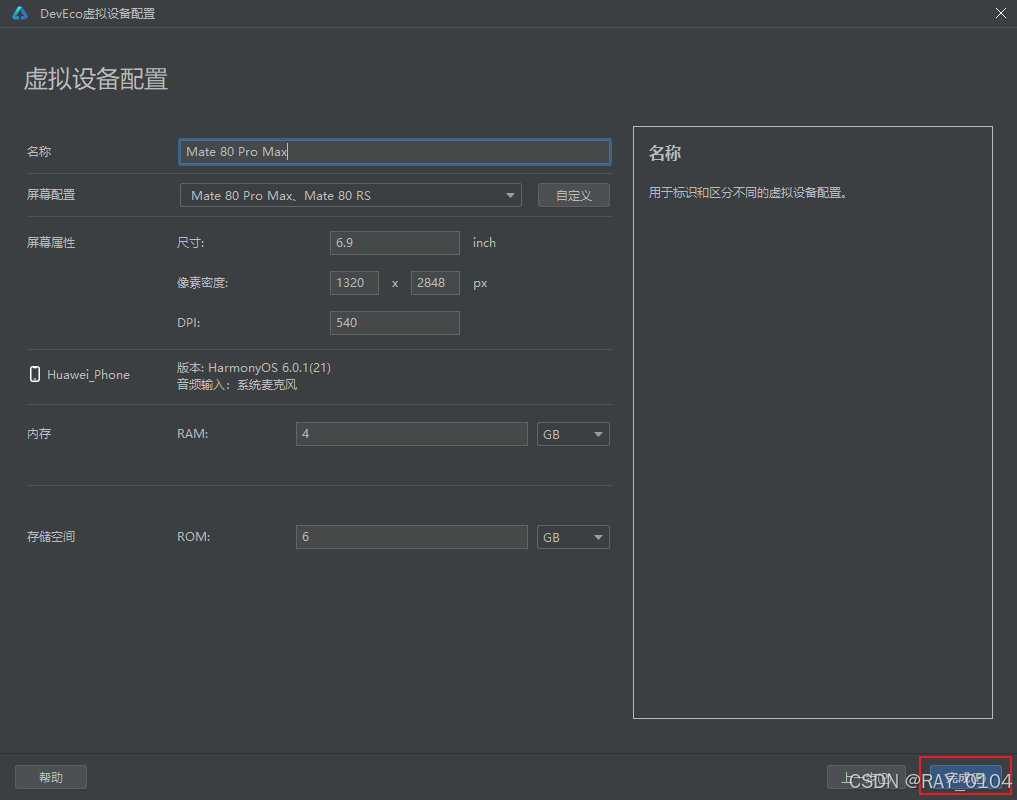Viewport: 1017px width, 800px height.
Task: Click the 用于标识和区分不同的虚拟设备配置 description text
Action: click(747, 193)
